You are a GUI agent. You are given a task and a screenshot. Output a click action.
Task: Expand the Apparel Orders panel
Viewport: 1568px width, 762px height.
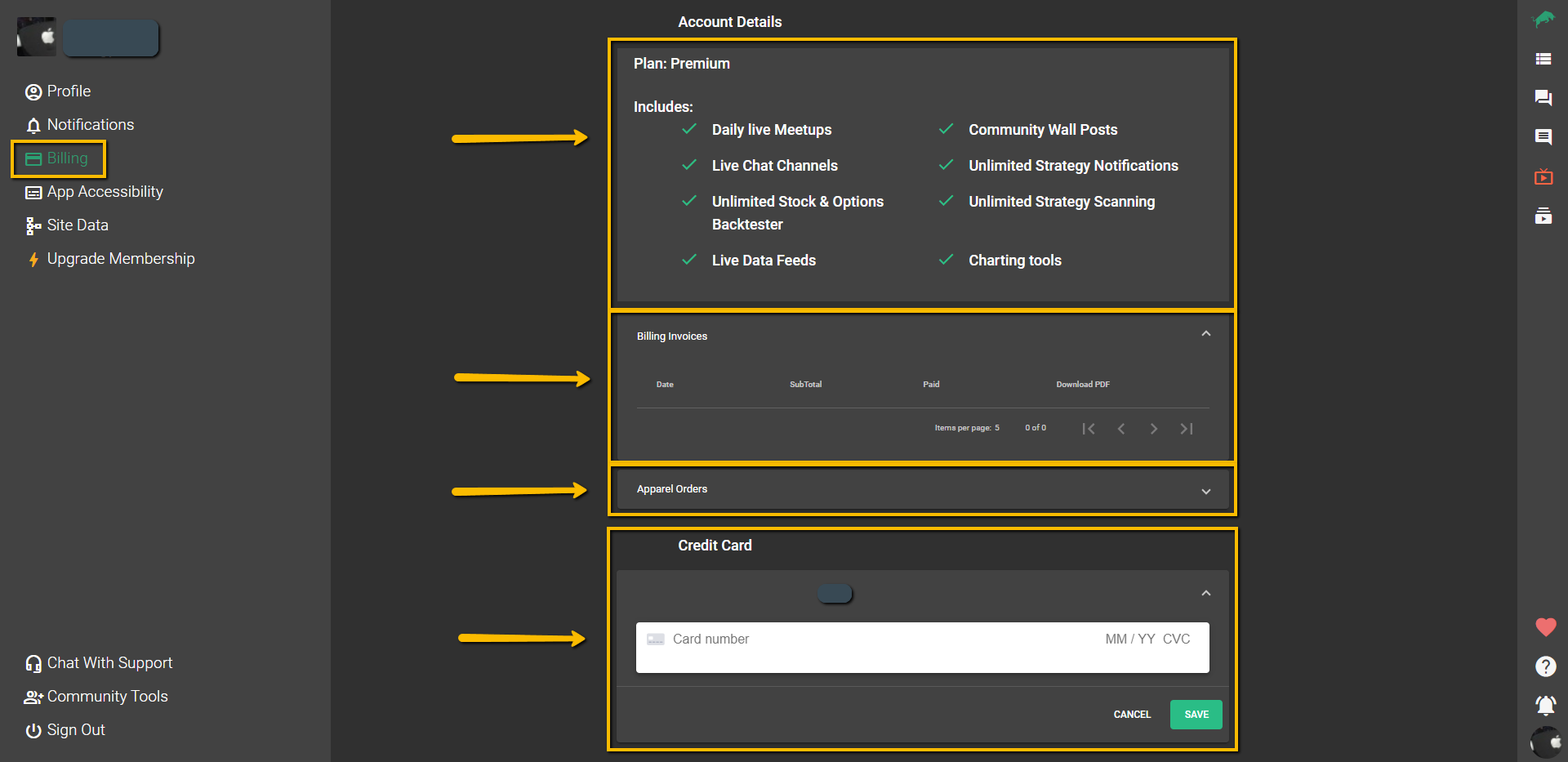(x=1206, y=492)
